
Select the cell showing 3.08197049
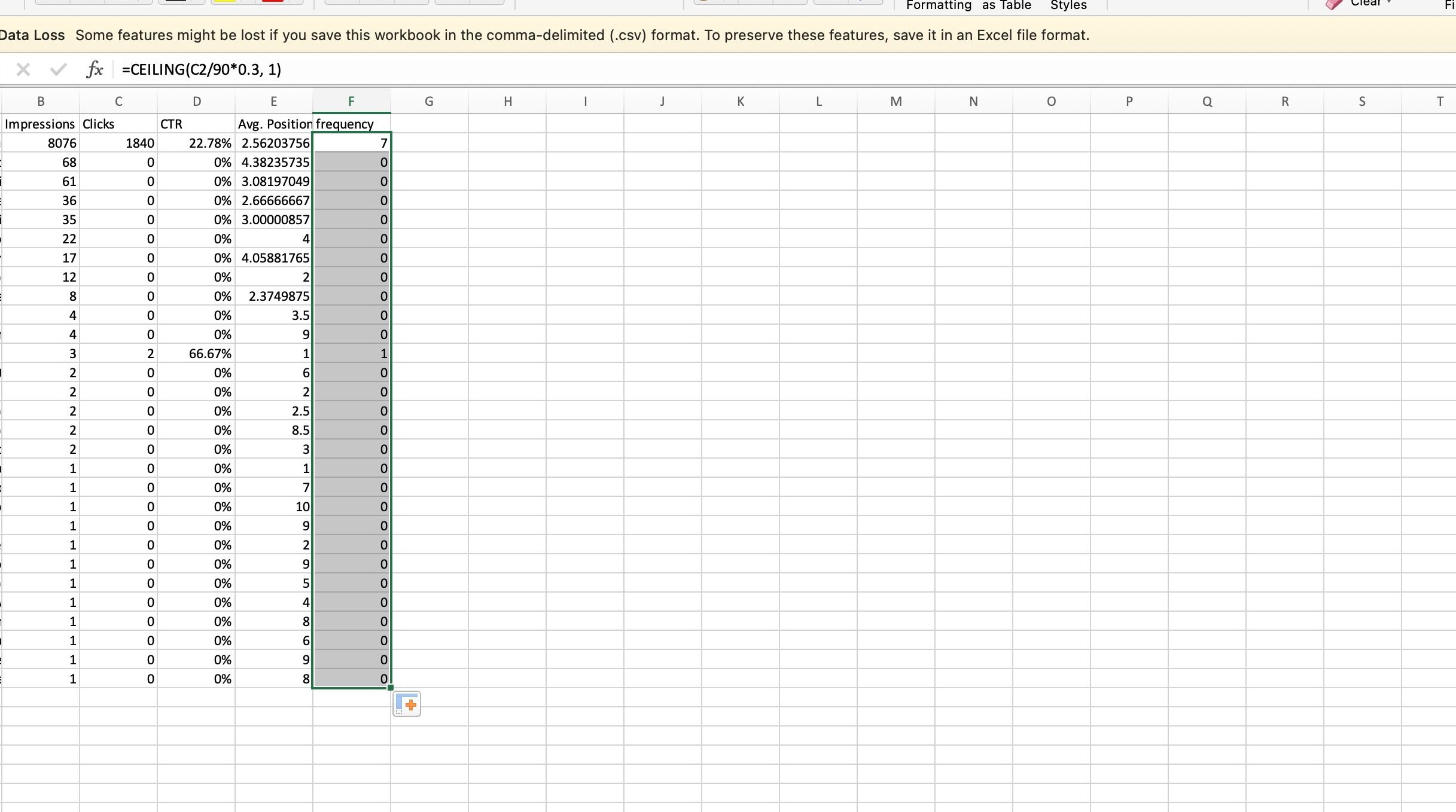(274, 181)
